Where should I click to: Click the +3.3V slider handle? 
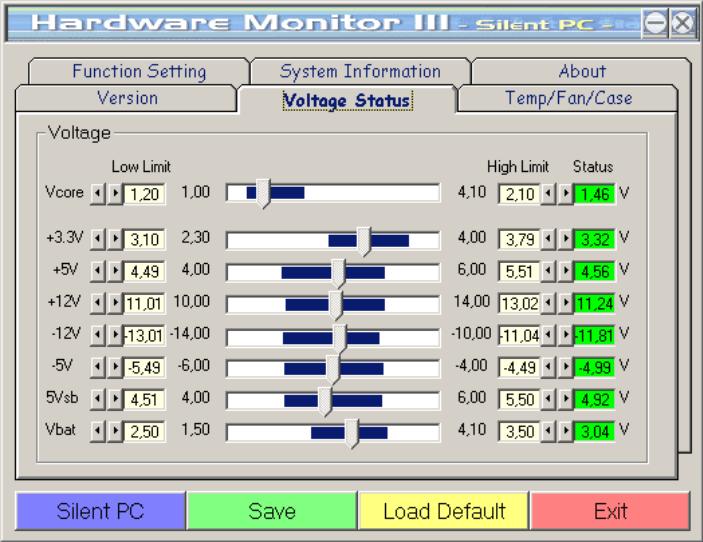pyautogui.click(x=364, y=241)
